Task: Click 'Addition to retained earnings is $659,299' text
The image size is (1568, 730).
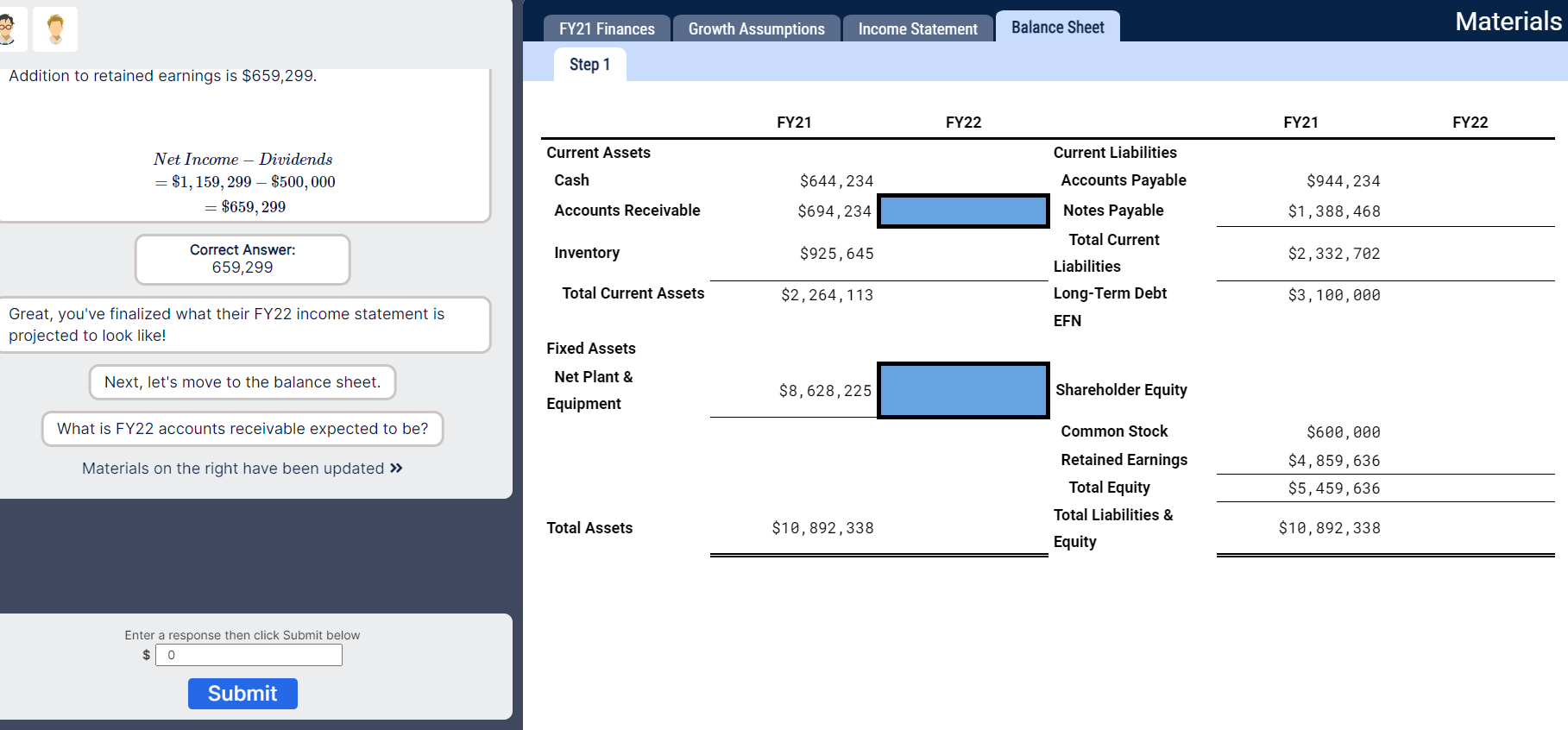Action: pyautogui.click(x=163, y=76)
